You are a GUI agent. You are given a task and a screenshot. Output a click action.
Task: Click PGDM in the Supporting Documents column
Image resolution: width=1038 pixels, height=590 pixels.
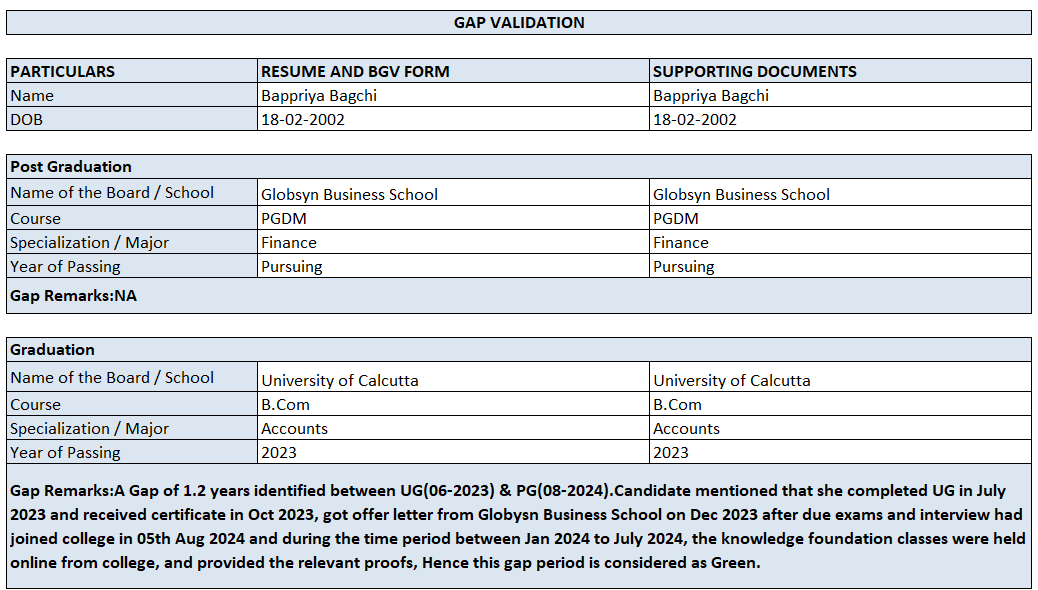coord(676,218)
